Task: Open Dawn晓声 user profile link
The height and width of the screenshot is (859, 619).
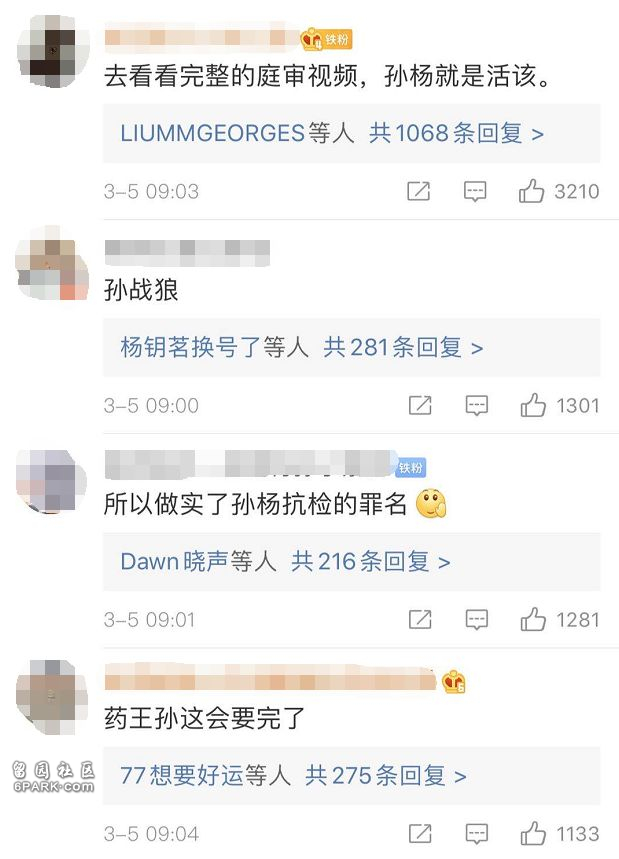Action: tap(174, 562)
